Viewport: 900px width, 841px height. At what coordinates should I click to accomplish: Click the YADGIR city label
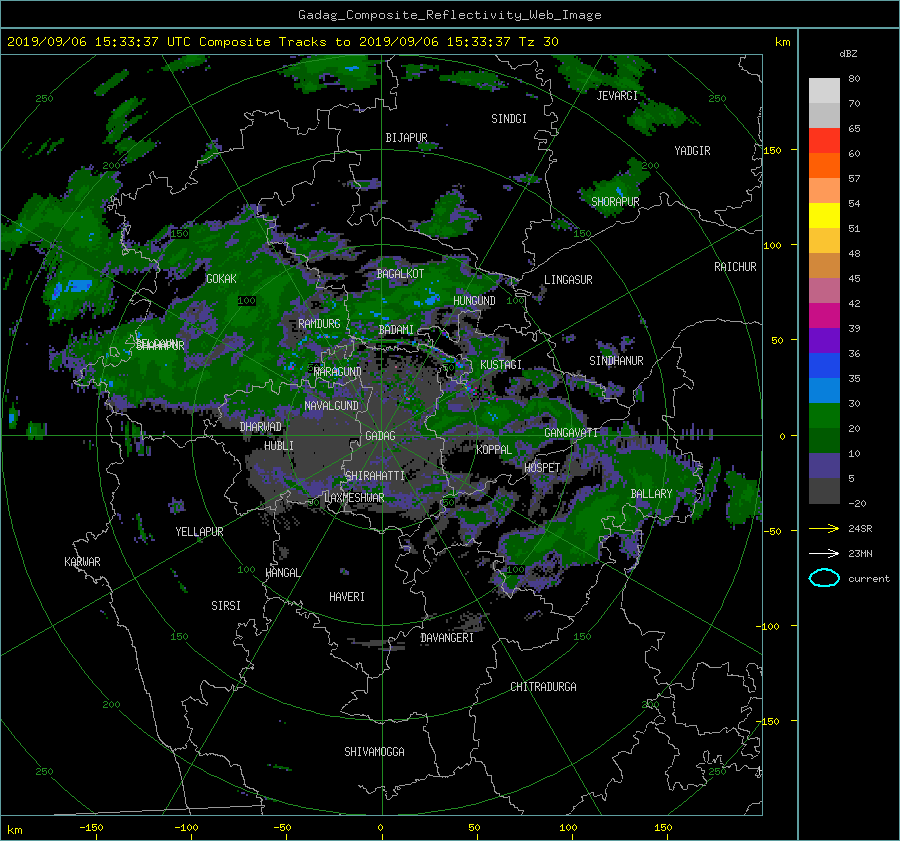coord(692,151)
